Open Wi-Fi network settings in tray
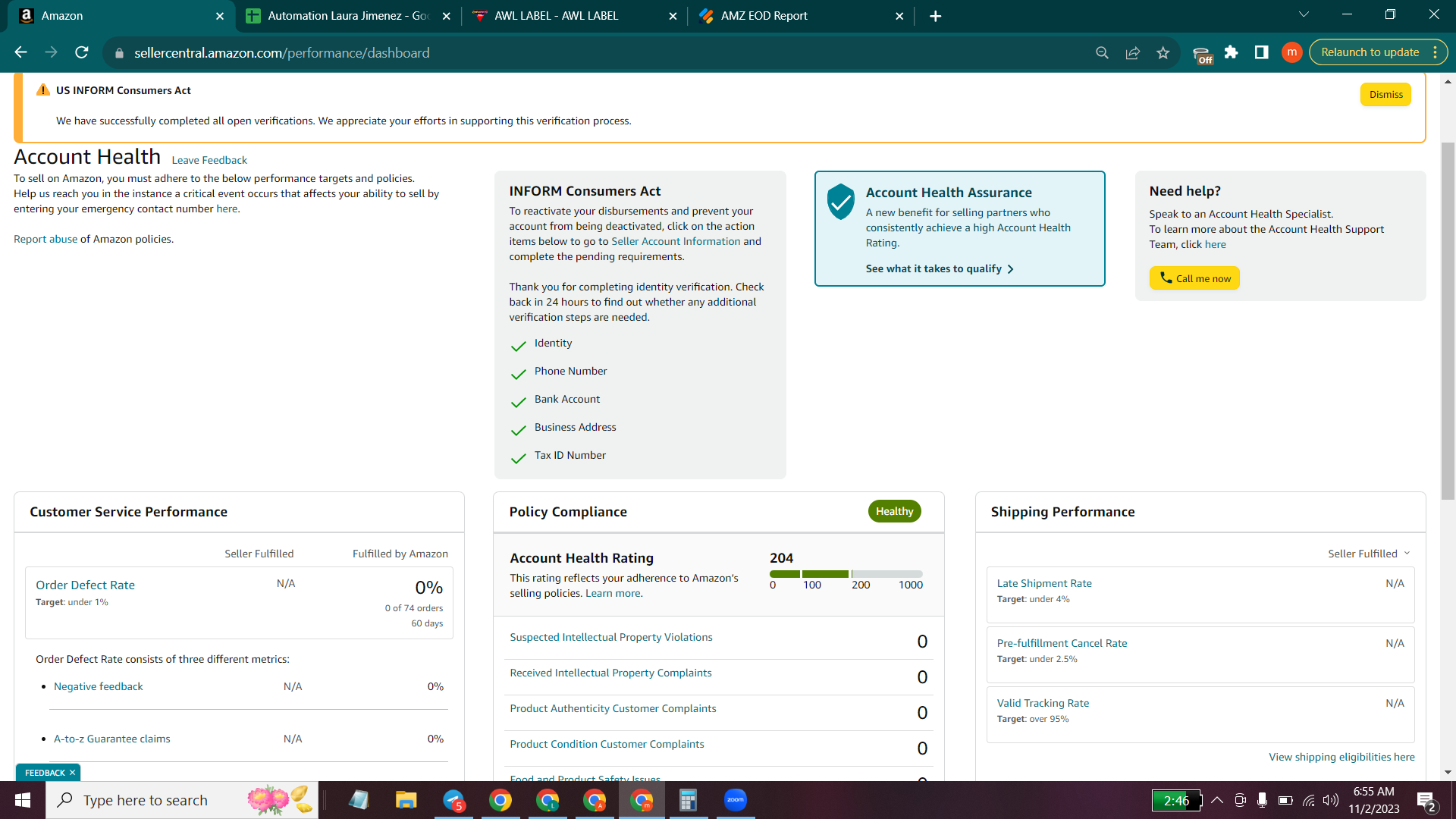 (1309, 800)
